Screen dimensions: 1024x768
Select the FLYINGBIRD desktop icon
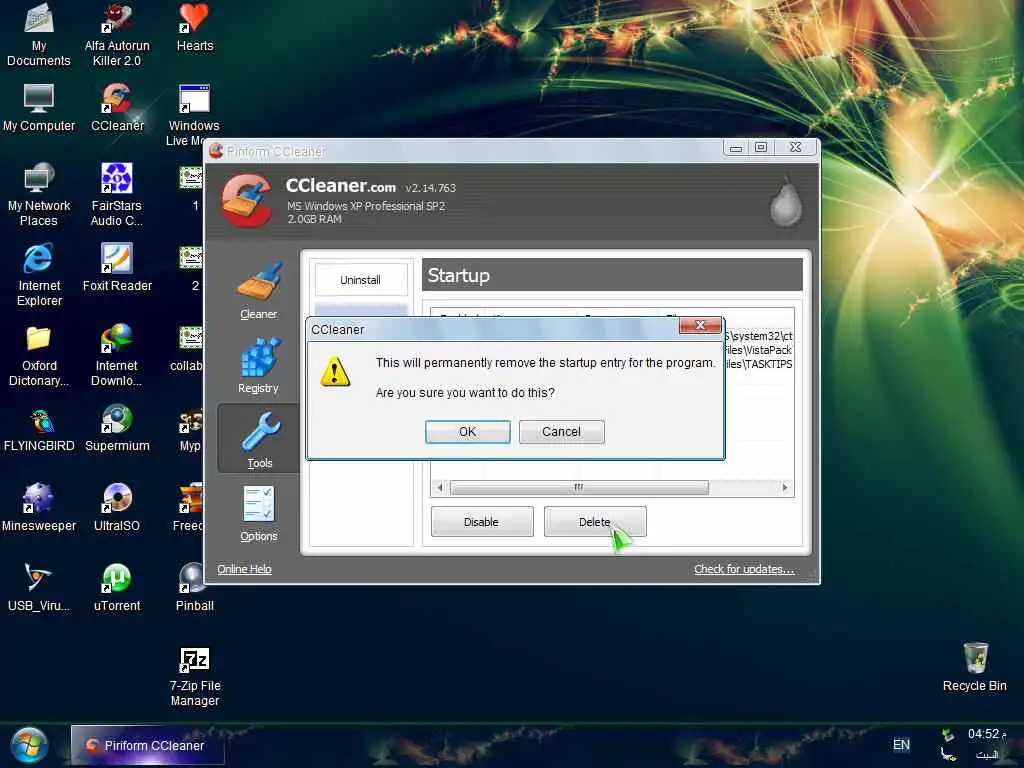39,430
